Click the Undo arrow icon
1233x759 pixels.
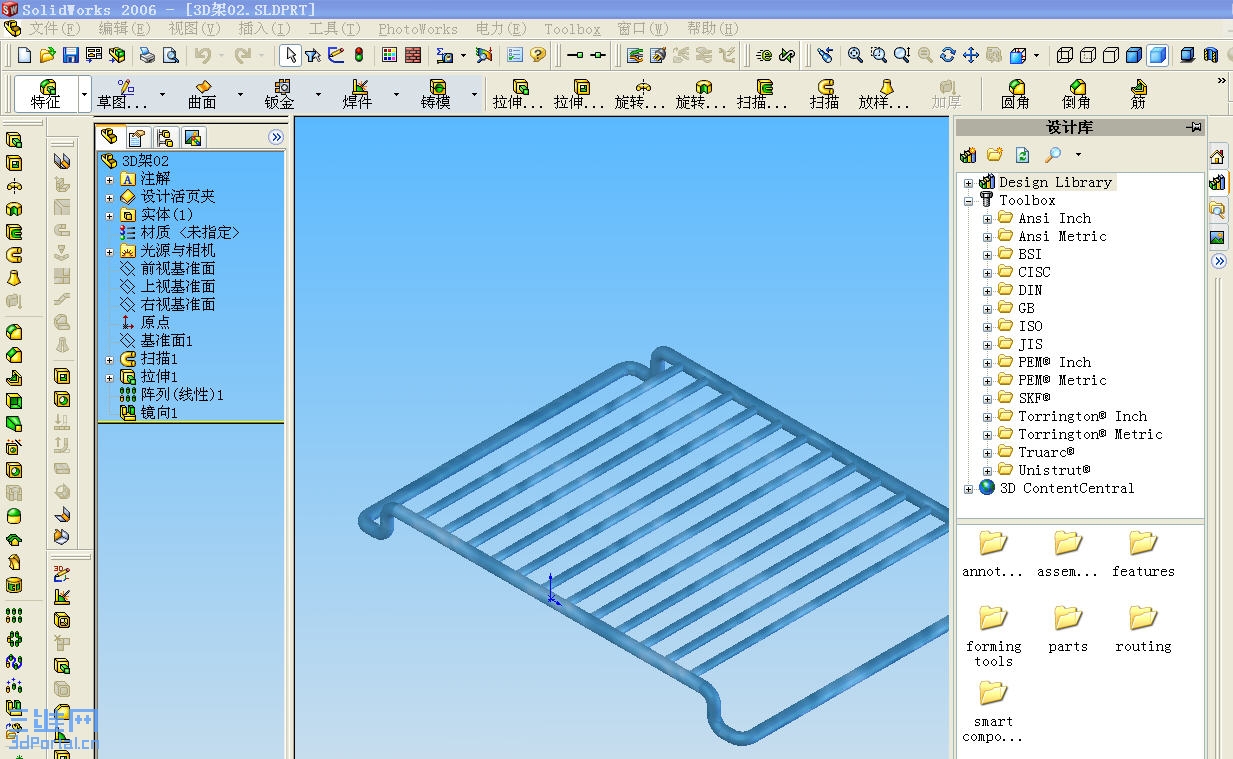click(203, 55)
